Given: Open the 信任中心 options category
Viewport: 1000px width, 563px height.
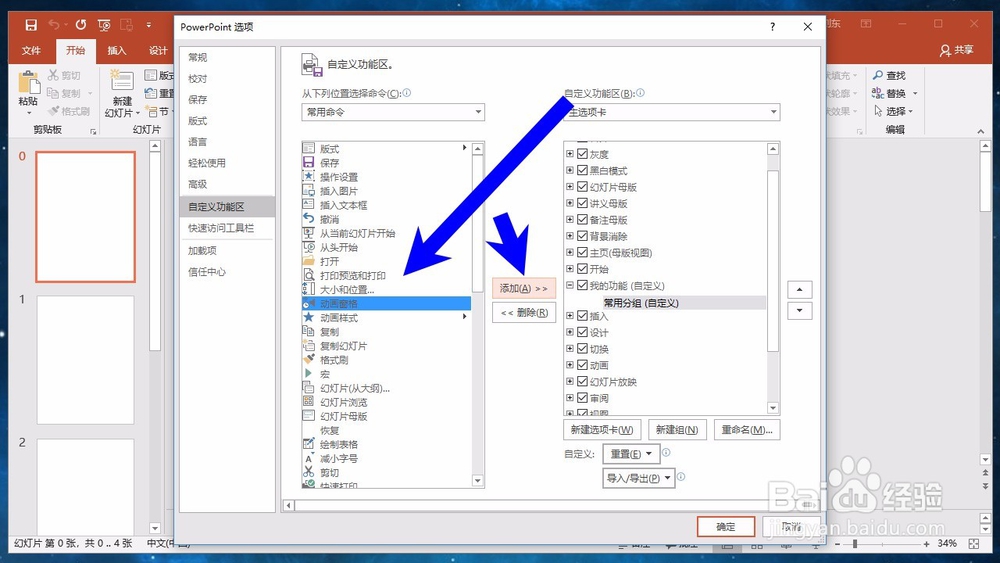Looking at the screenshot, I should (x=227, y=272).
